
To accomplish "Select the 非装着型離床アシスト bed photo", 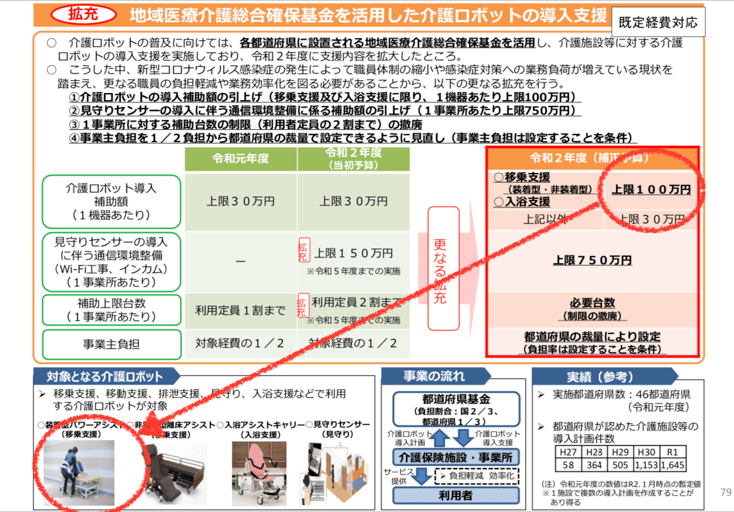I will (x=175, y=473).
